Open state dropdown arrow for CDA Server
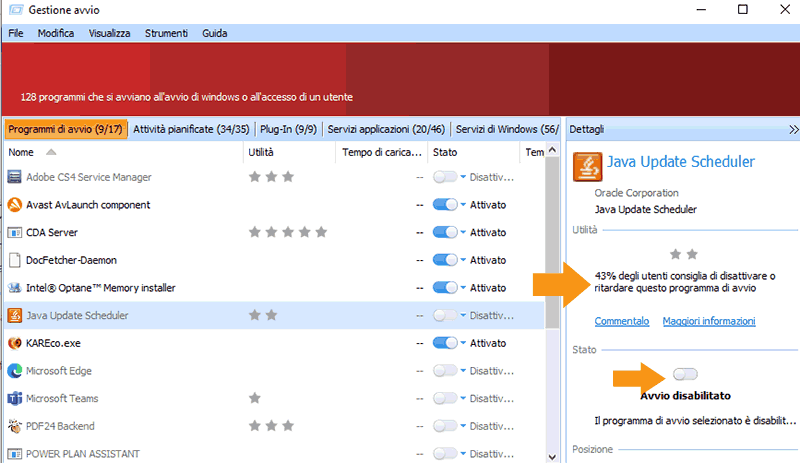 pyautogui.click(x=464, y=233)
